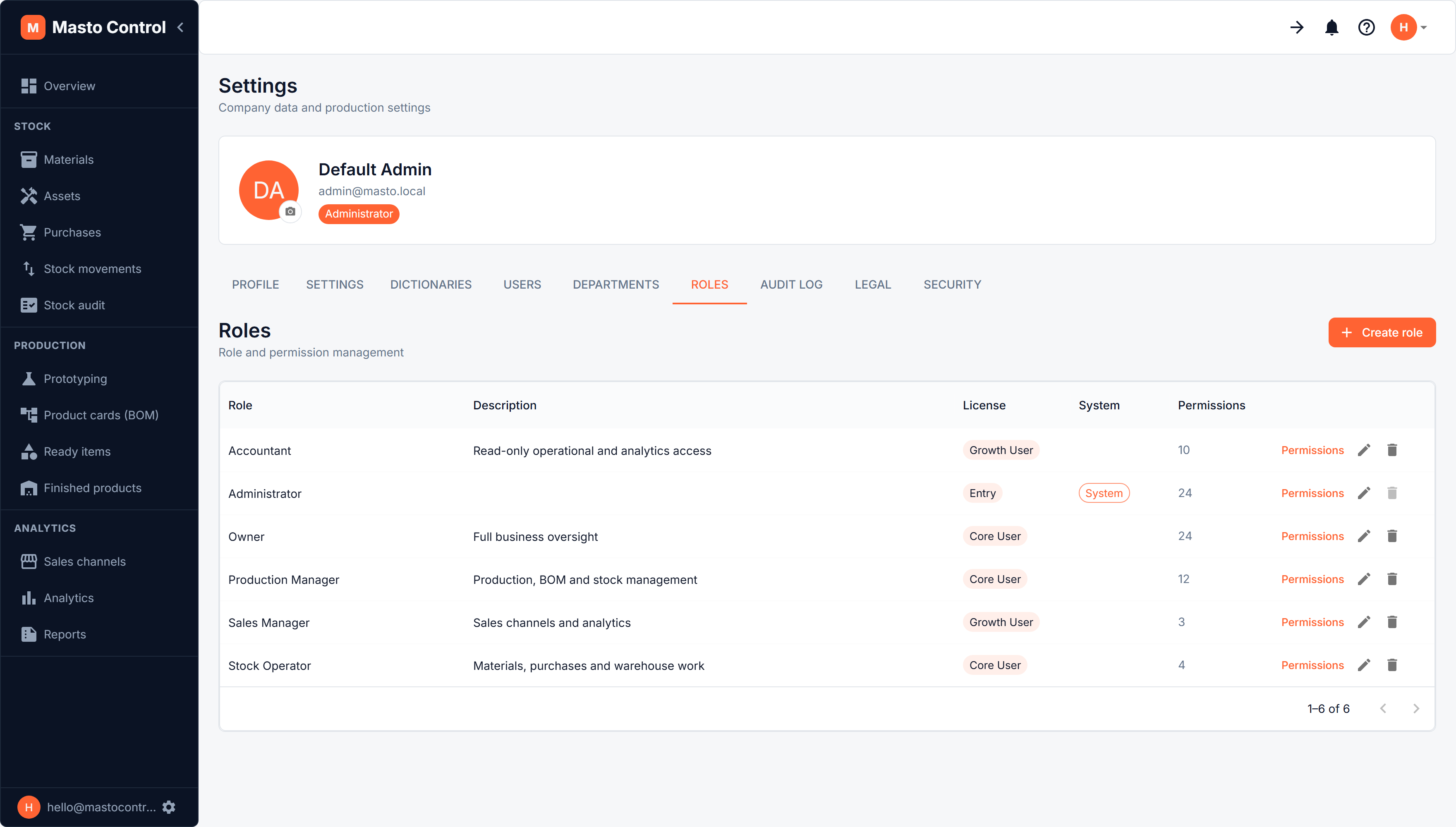Open the settings gear in sidebar footer
Image resolution: width=1456 pixels, height=827 pixels.
(x=169, y=807)
